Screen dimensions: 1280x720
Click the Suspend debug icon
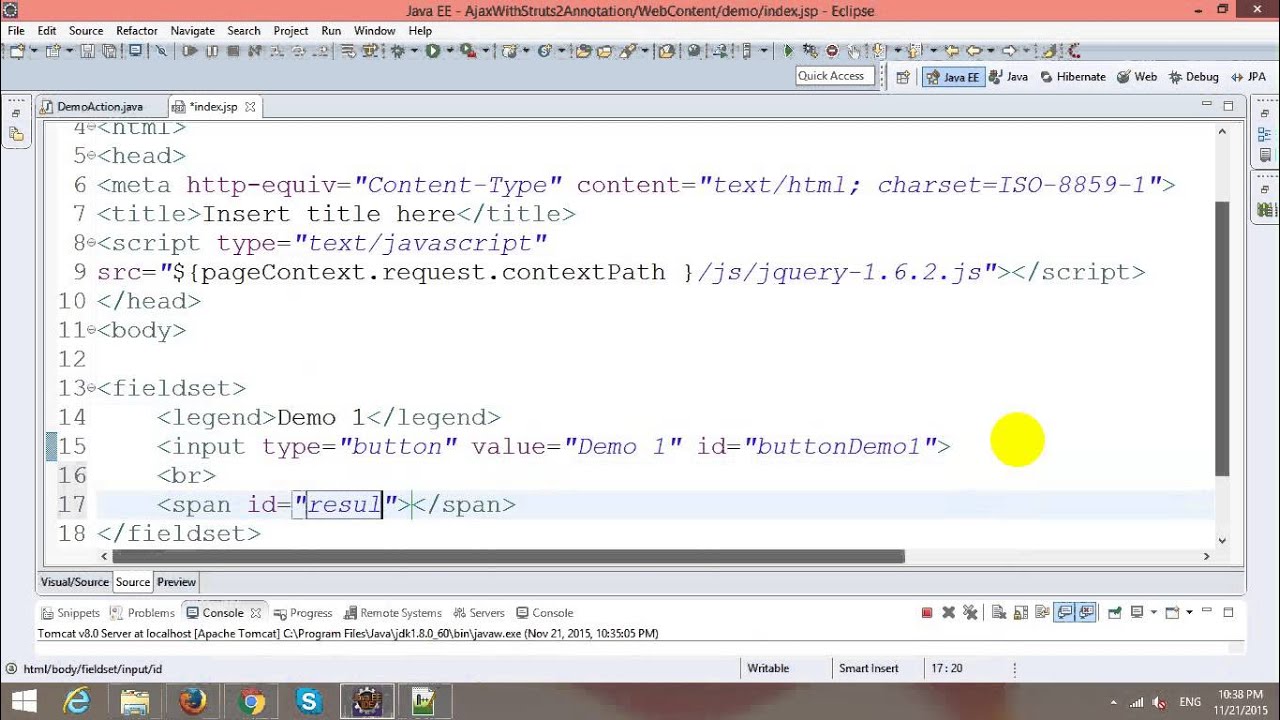coord(212,50)
